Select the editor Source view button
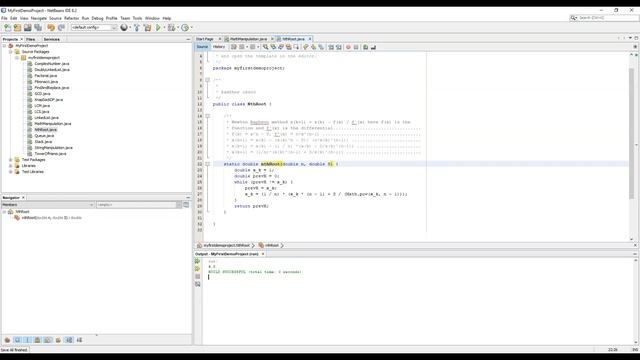 [x=202, y=47]
